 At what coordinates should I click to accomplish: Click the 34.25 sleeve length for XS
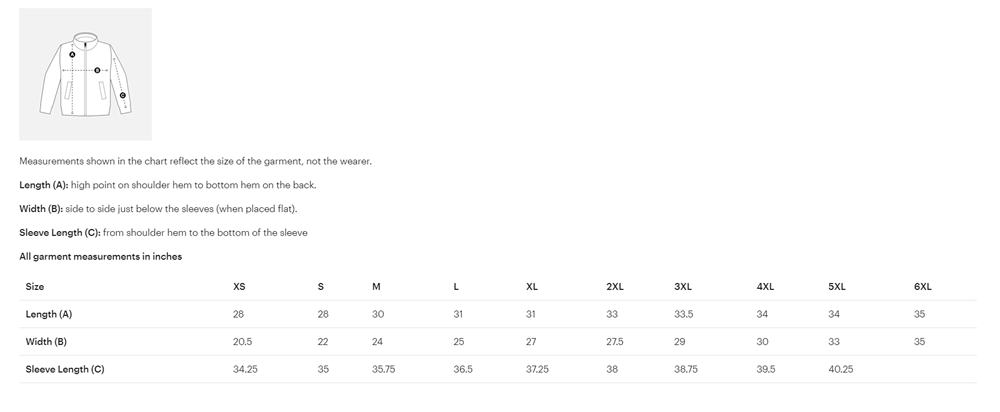pos(245,369)
